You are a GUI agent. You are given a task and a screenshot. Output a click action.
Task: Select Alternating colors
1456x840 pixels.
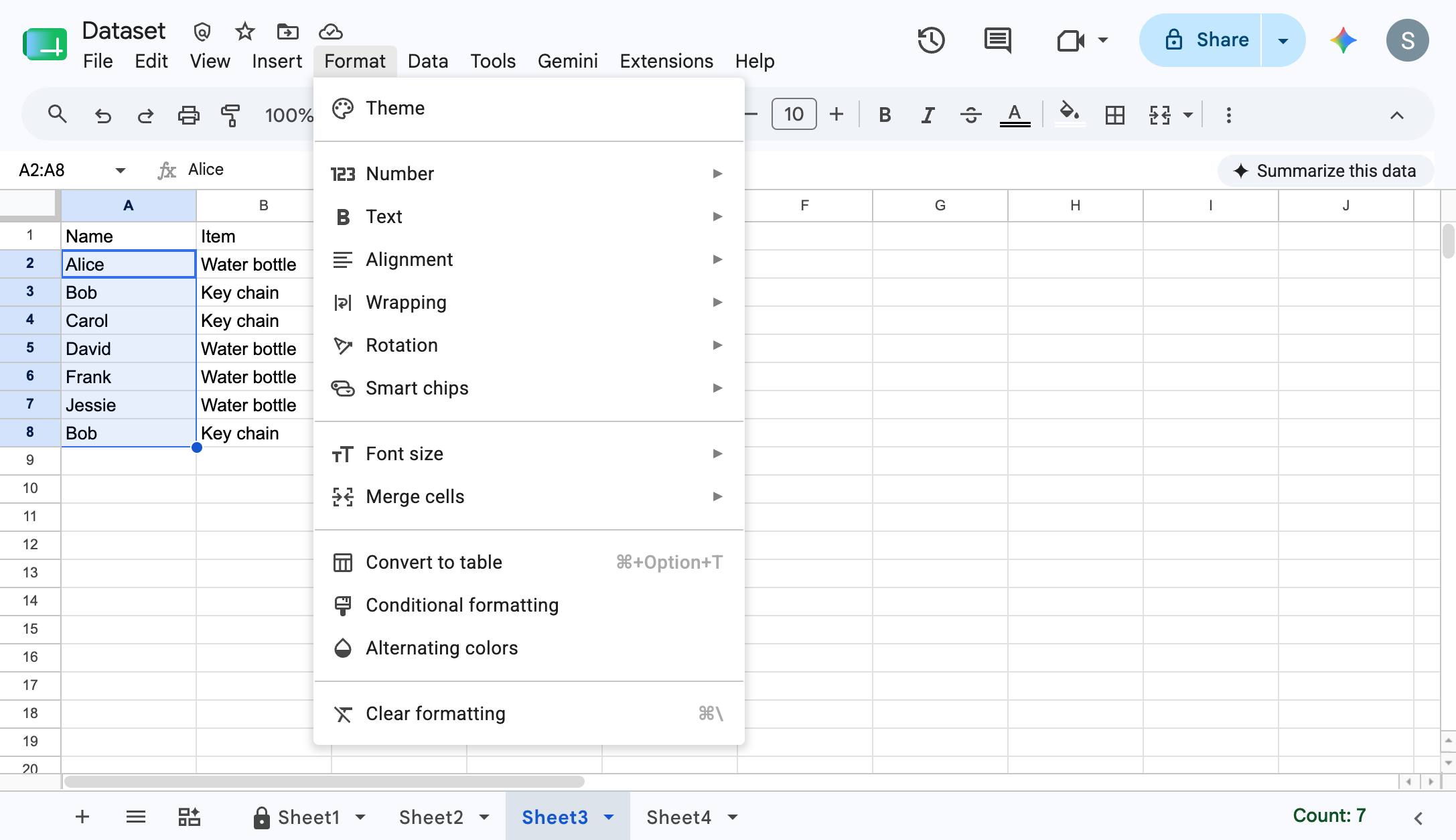pyautogui.click(x=529, y=648)
